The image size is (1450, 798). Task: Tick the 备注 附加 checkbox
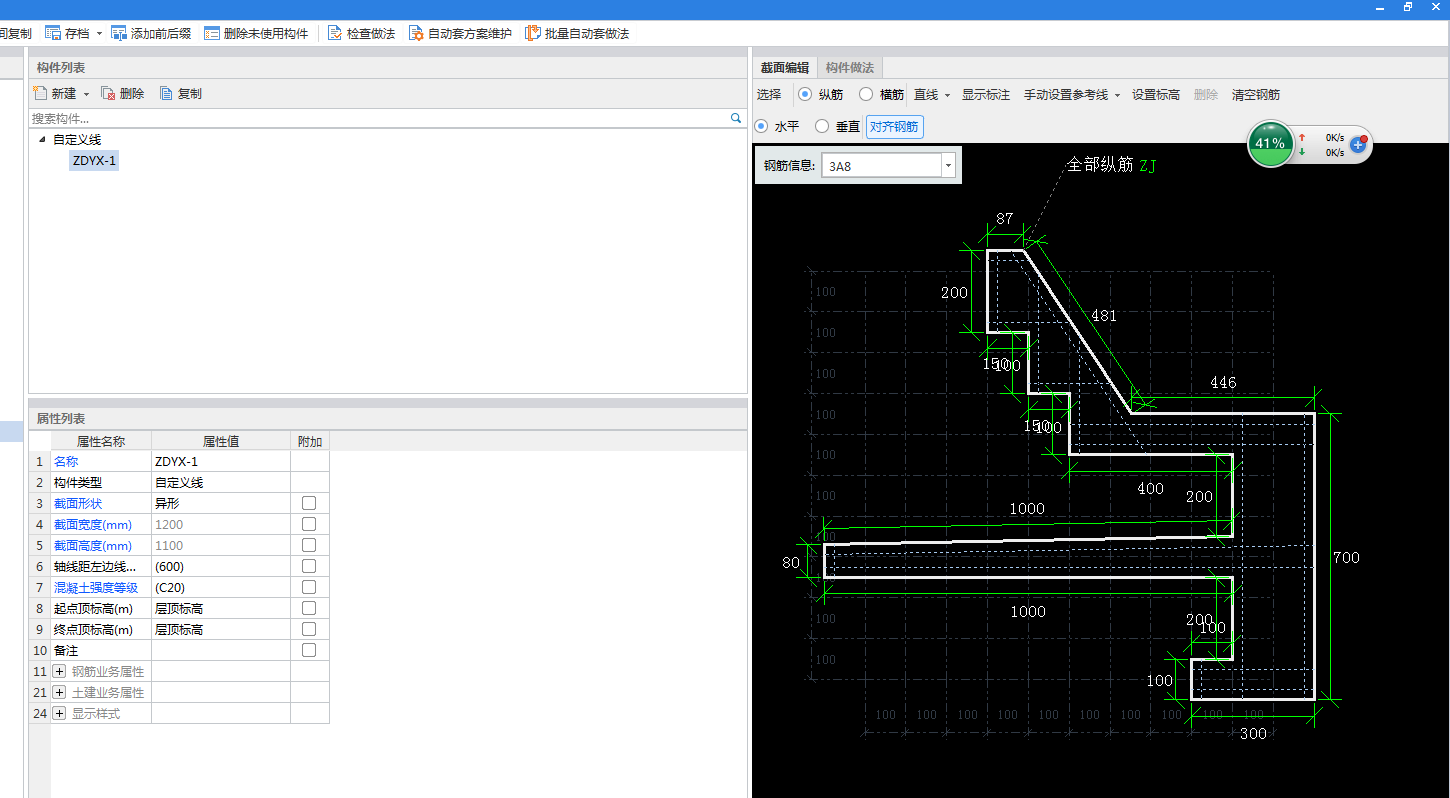pyautogui.click(x=309, y=650)
